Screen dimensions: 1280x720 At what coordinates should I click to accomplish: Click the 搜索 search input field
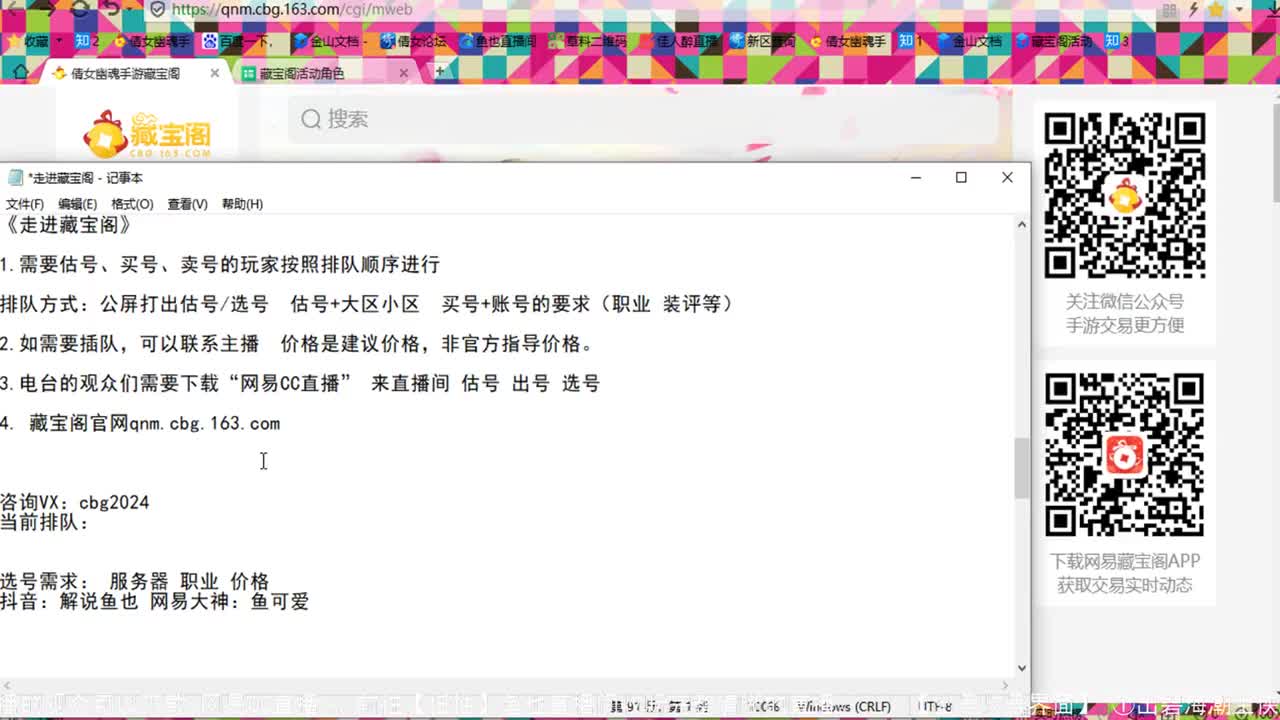(x=644, y=119)
